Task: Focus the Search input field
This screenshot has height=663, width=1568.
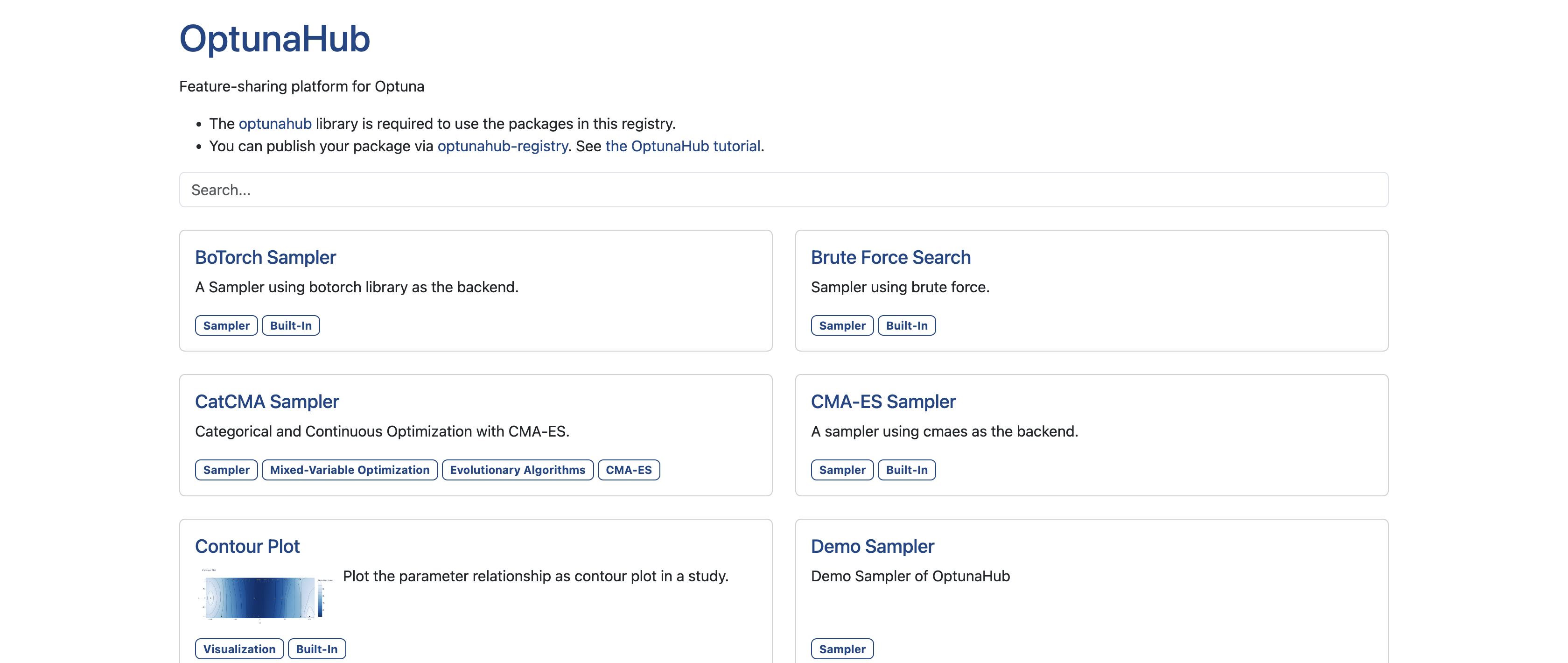Action: click(x=784, y=190)
